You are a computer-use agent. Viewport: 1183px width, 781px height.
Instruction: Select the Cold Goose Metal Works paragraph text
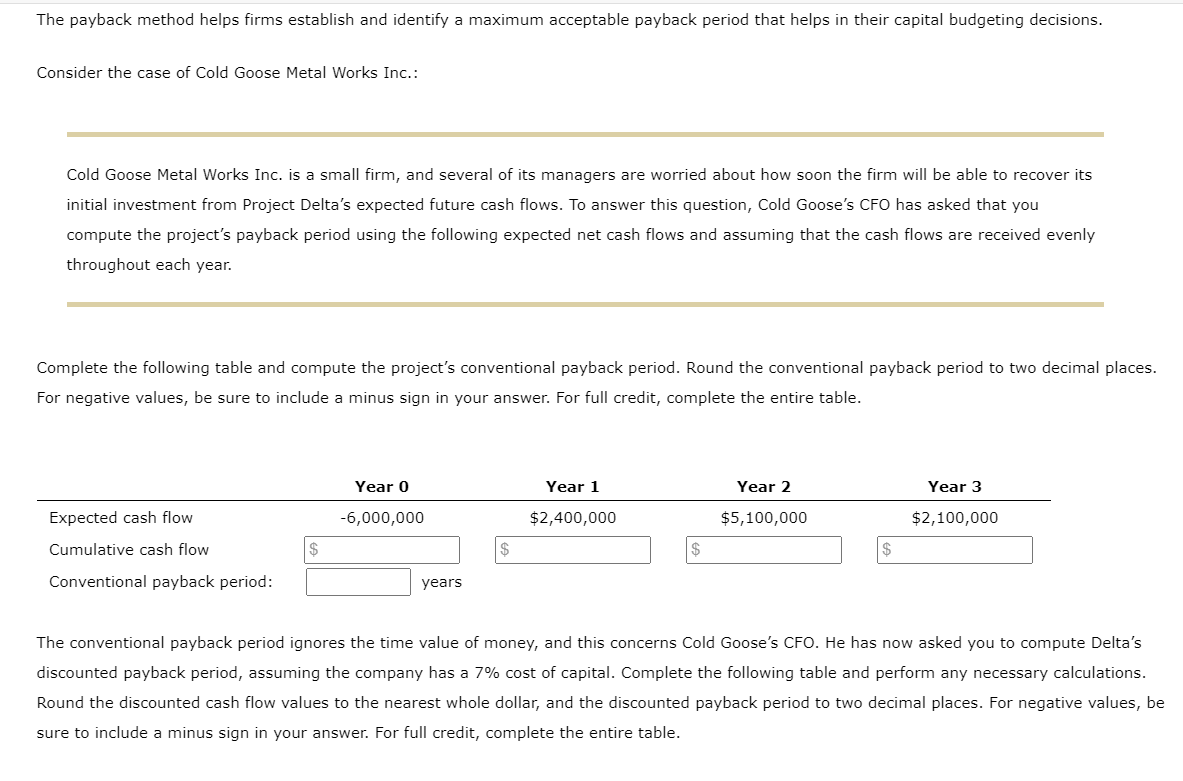coord(580,219)
